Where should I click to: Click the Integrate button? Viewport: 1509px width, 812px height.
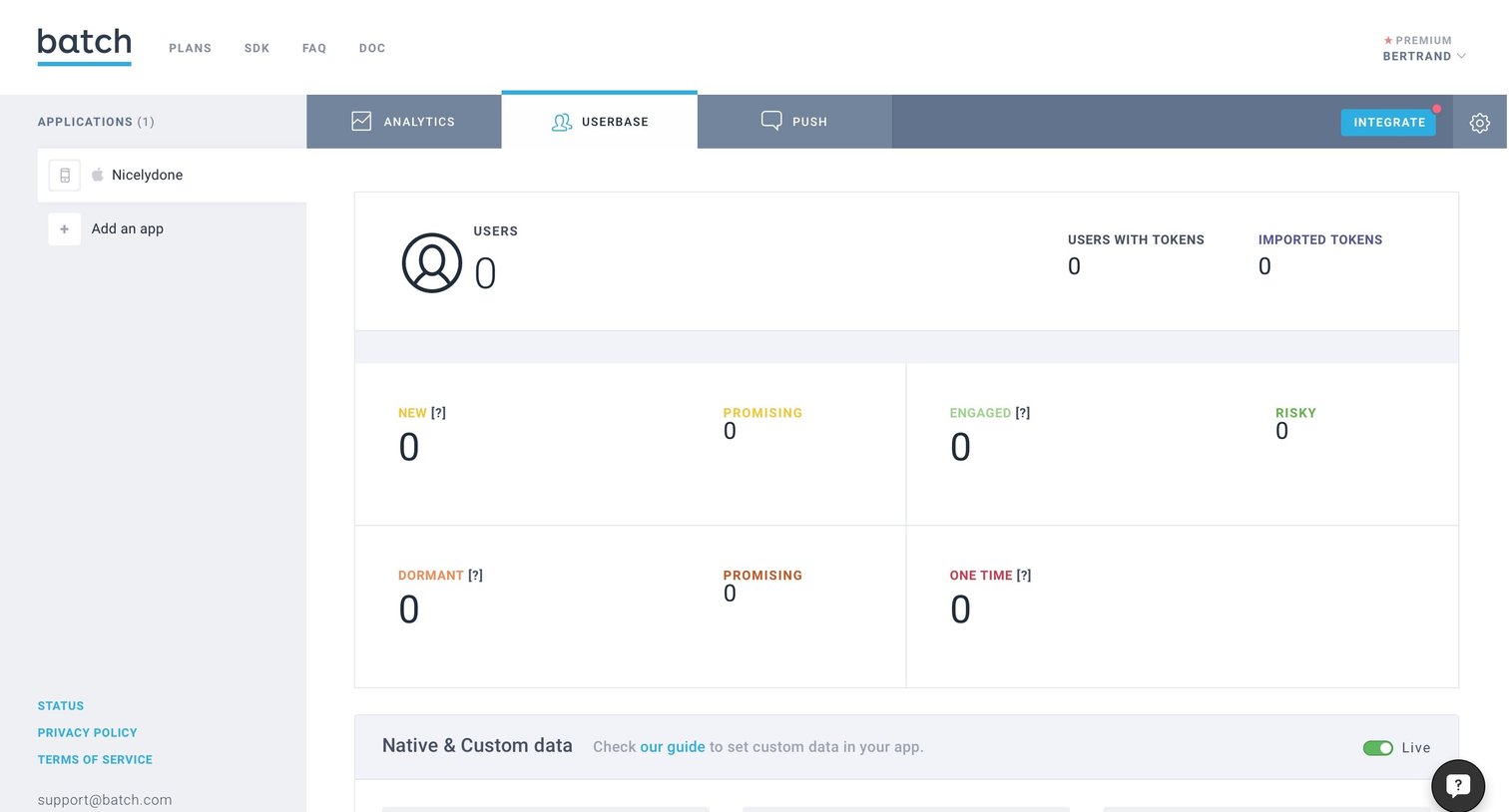coord(1389,122)
